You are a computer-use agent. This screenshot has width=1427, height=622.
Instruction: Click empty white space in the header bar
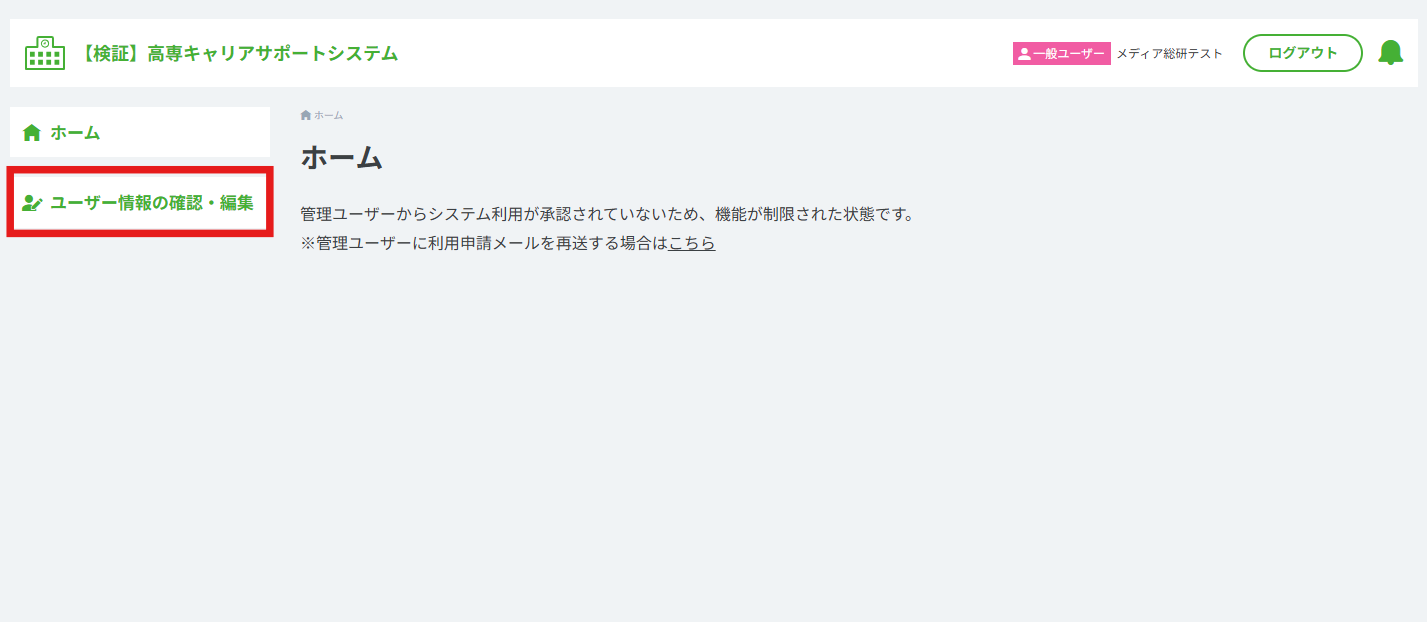[x=700, y=53]
